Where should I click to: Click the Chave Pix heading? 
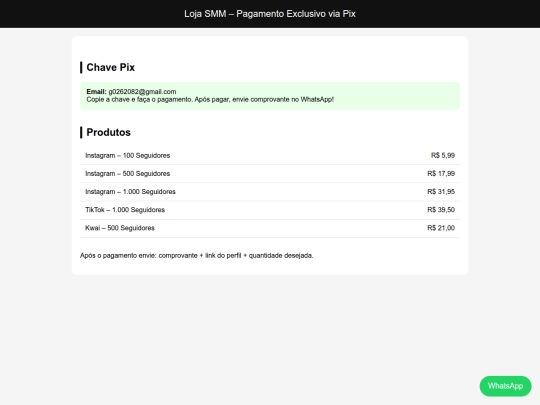[111, 67]
